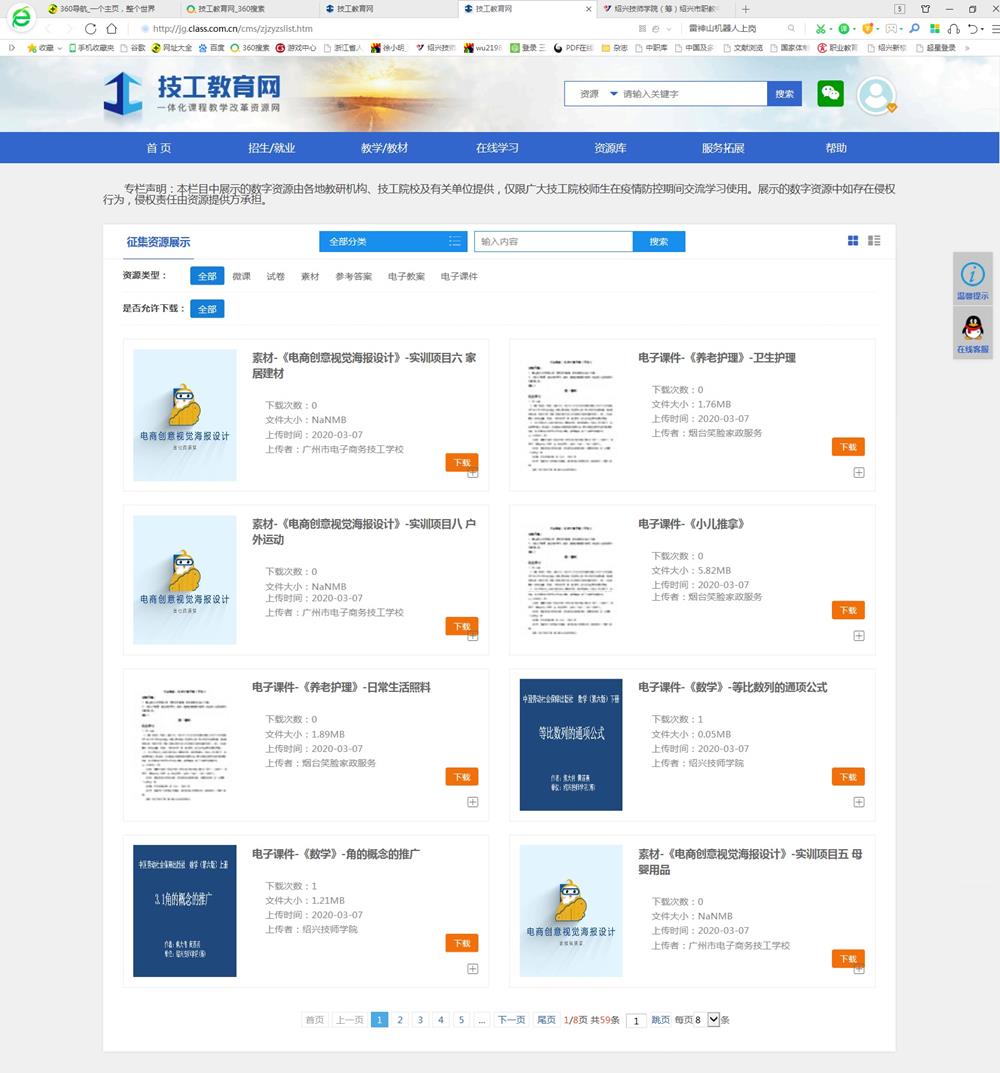Open the user profile avatar icon

[x=876, y=95]
